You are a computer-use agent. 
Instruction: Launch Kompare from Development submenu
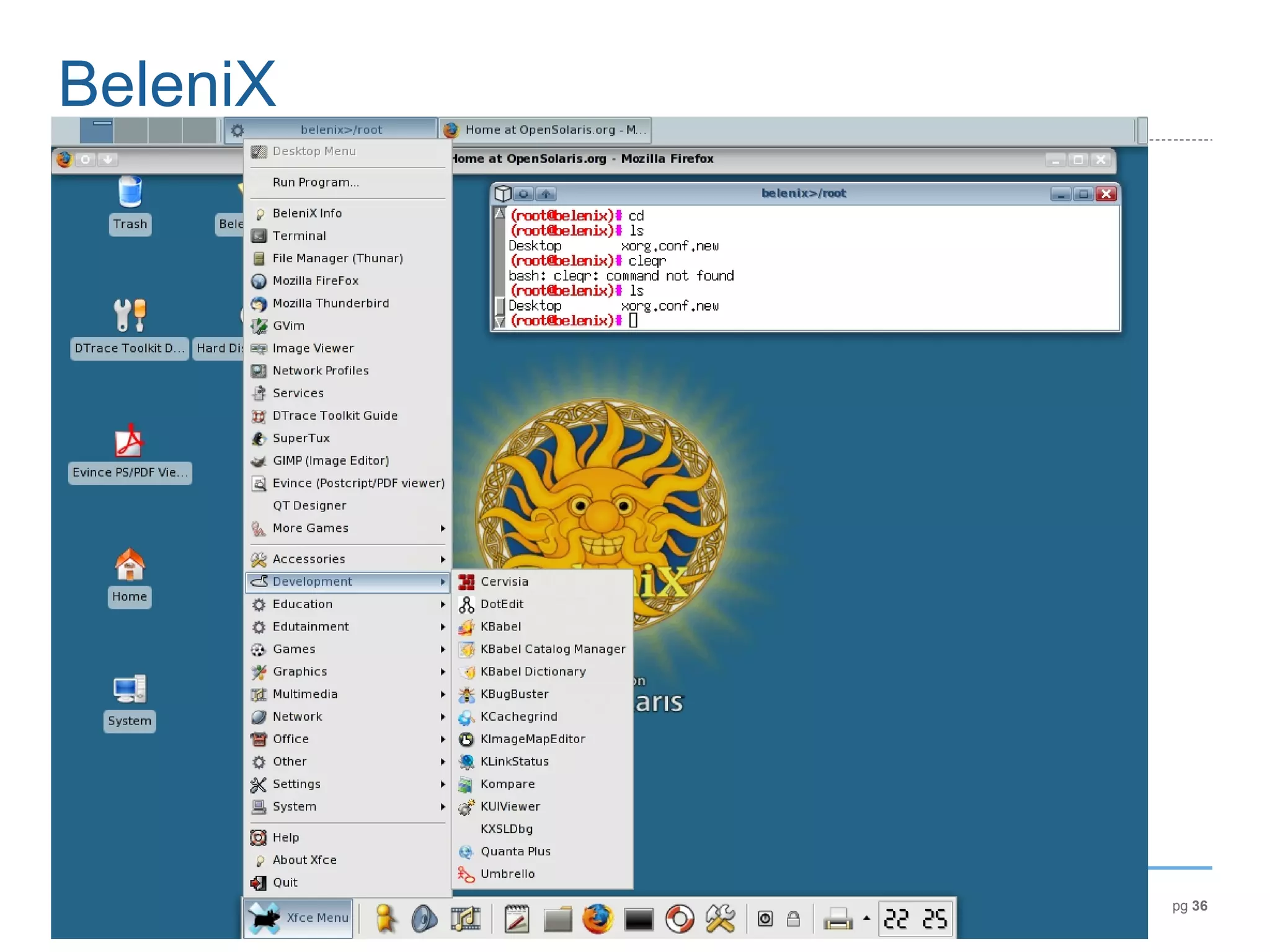[543, 784]
